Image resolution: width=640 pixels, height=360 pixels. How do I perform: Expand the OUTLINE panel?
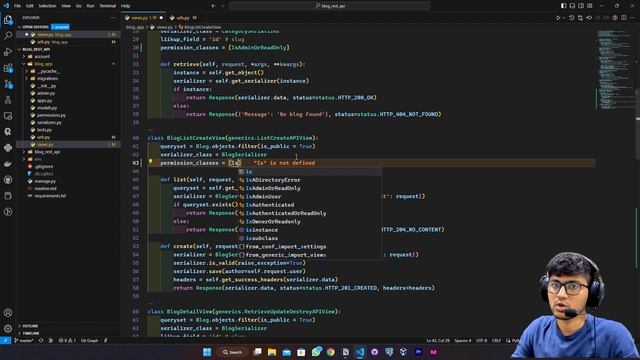(30, 326)
